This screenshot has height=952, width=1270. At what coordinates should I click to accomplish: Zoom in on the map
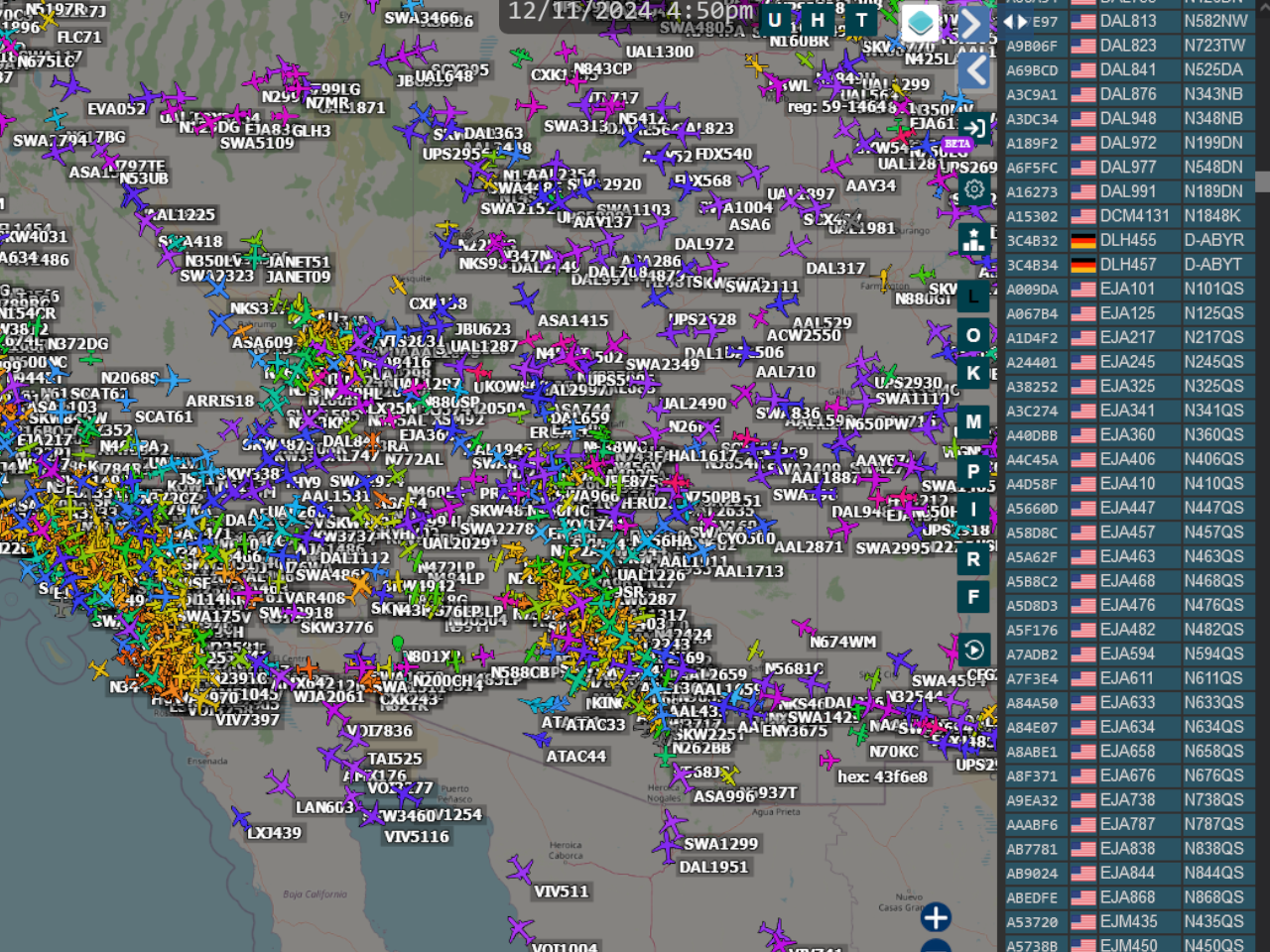tap(936, 917)
